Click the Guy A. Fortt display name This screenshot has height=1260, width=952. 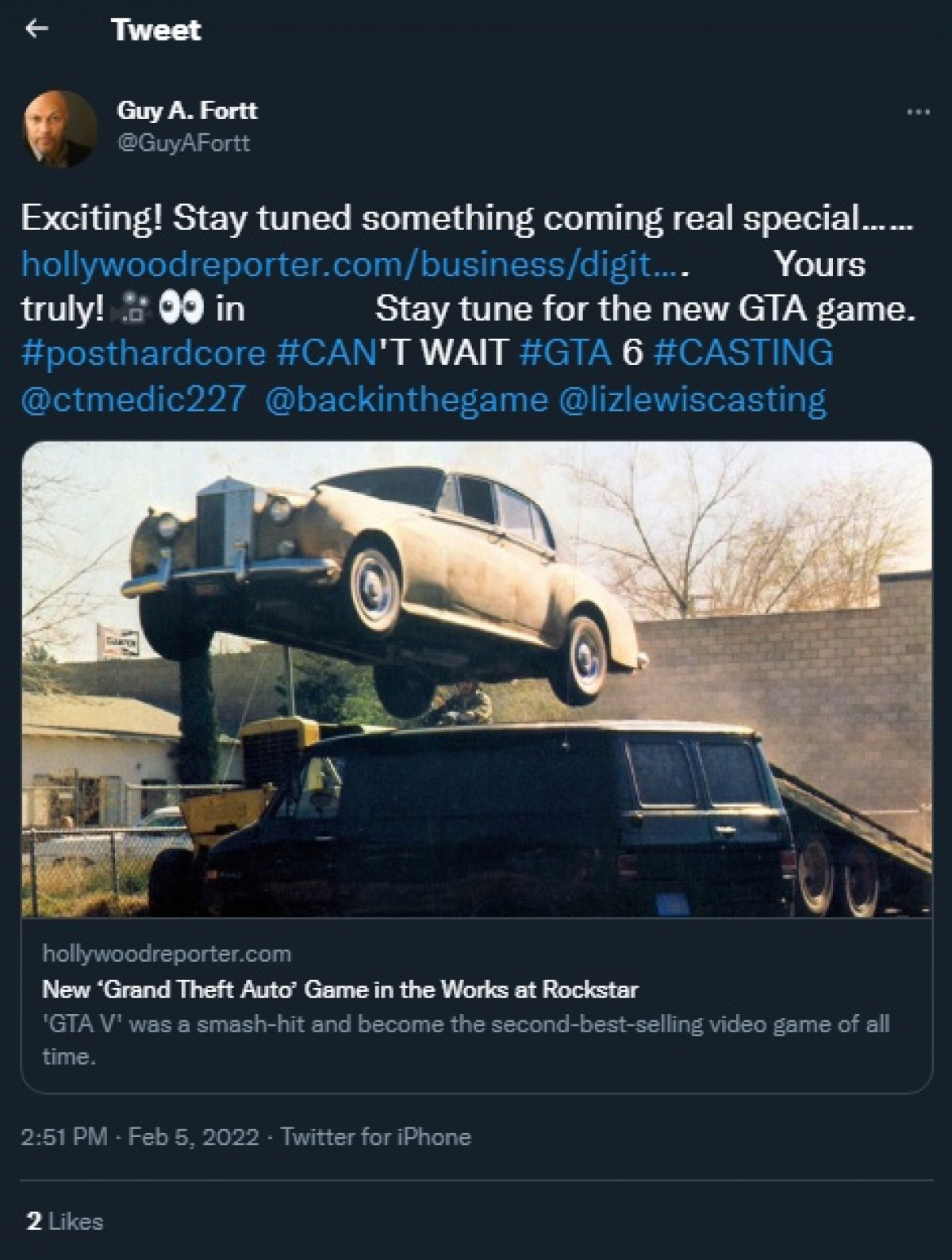tap(187, 110)
